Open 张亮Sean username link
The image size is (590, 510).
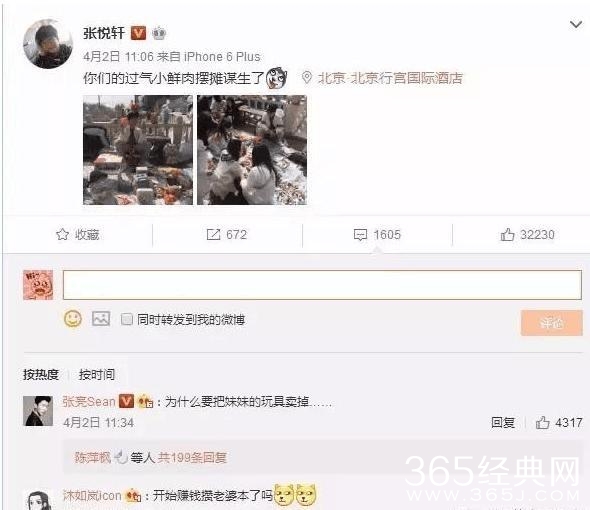(x=89, y=402)
